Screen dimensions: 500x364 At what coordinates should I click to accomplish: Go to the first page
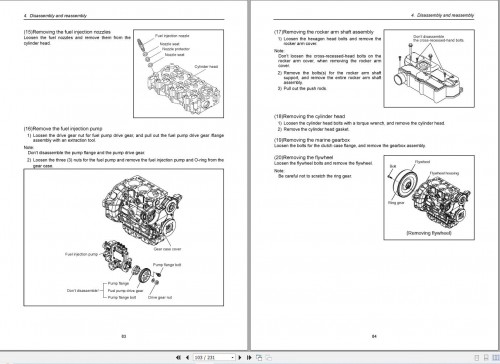(x=178, y=357)
